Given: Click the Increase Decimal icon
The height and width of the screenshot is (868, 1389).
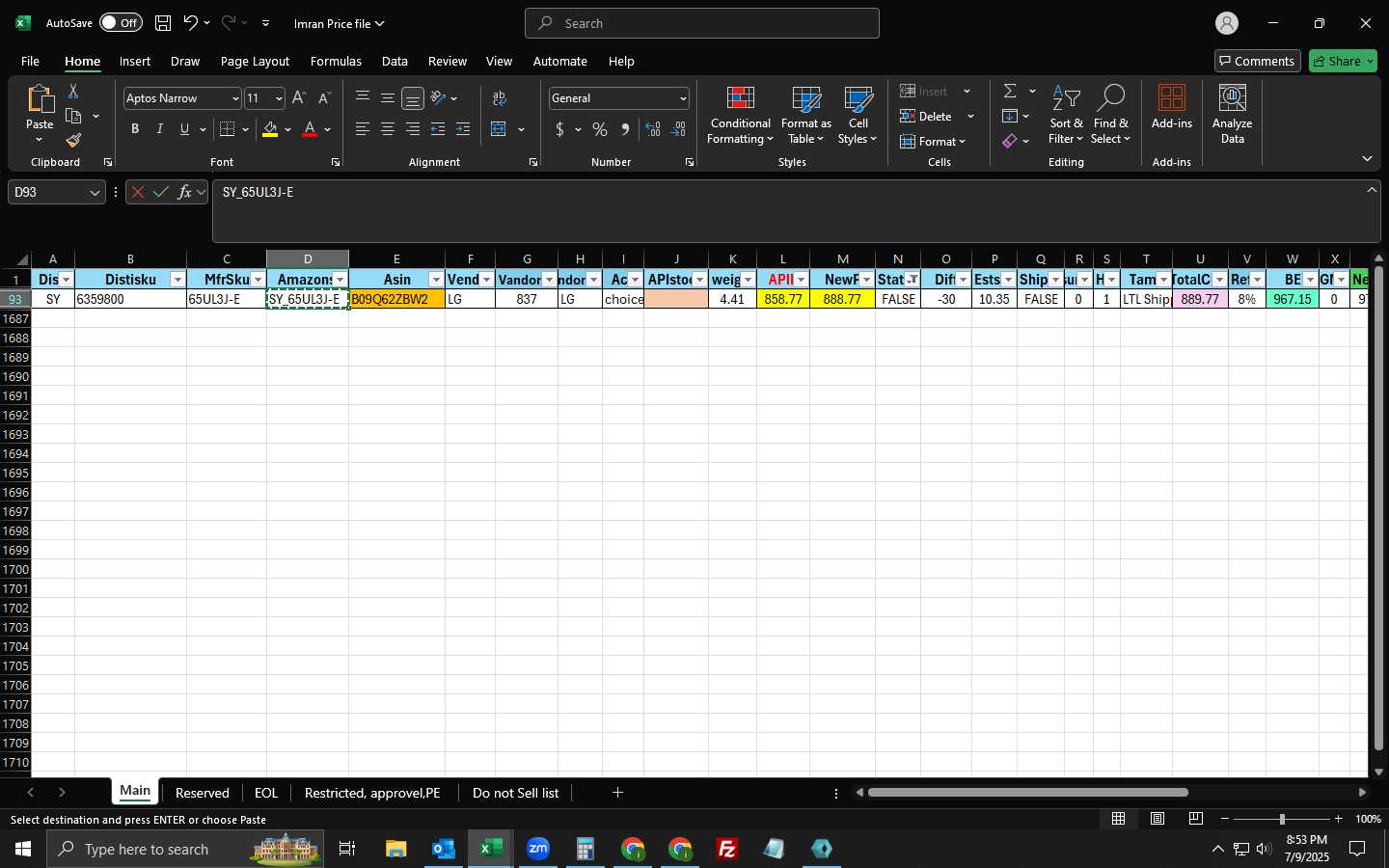Looking at the screenshot, I should click(x=653, y=129).
